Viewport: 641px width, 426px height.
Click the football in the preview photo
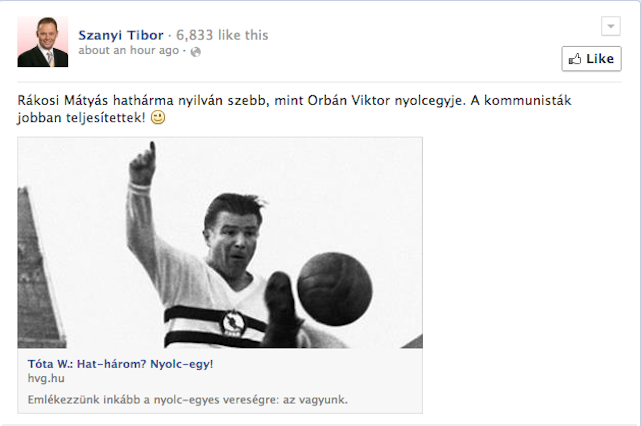(x=335, y=289)
